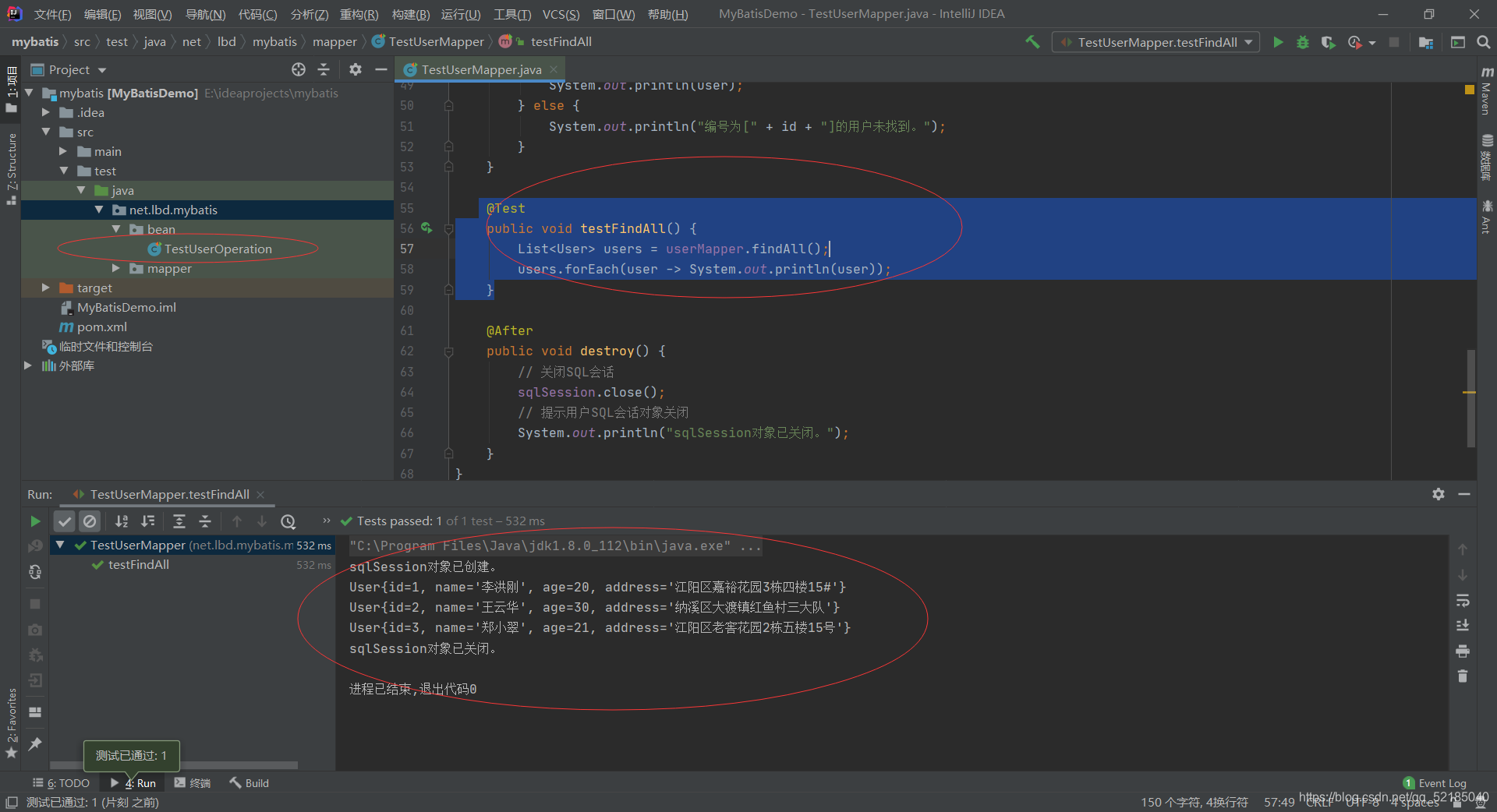Screen dimensions: 1497x812
Task: Click the locate file target icon in Project panel
Action: 299,69
